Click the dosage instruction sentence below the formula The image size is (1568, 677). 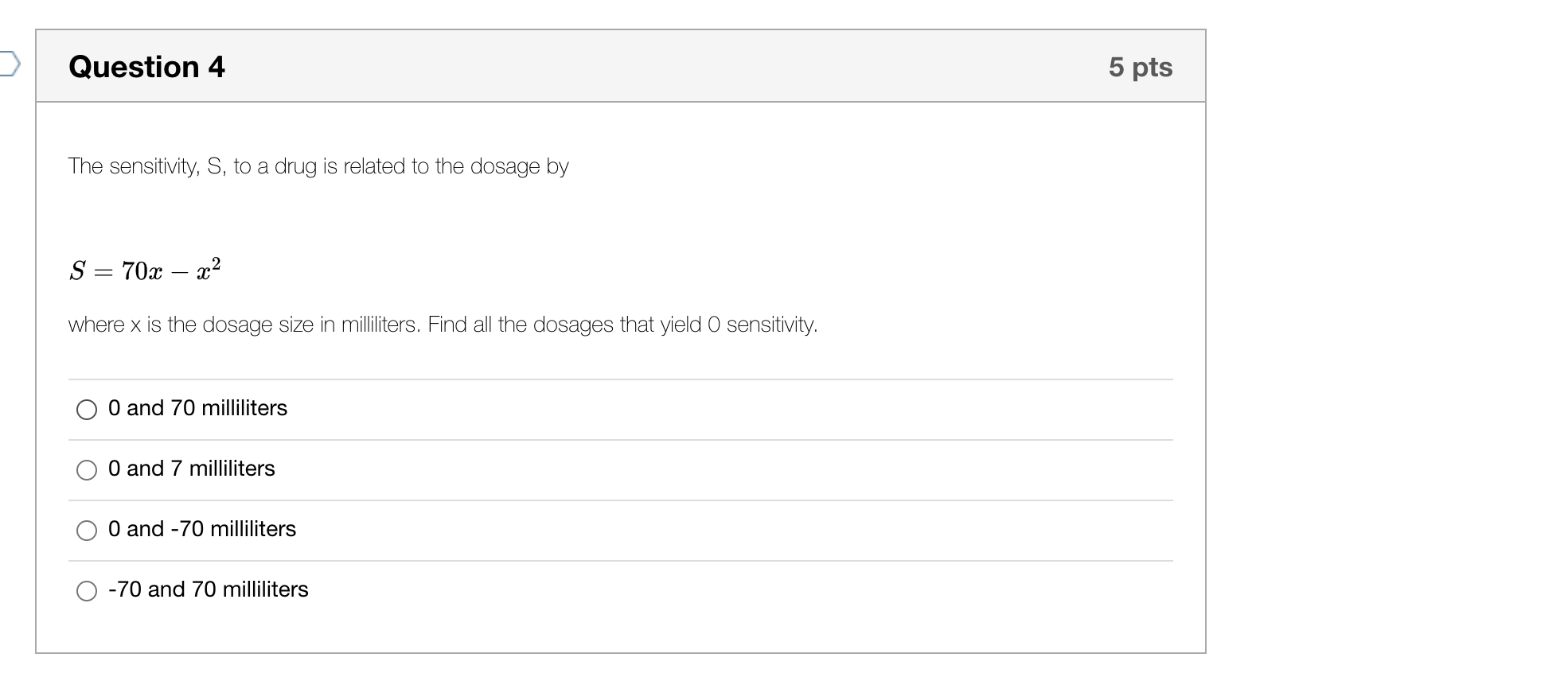443,324
